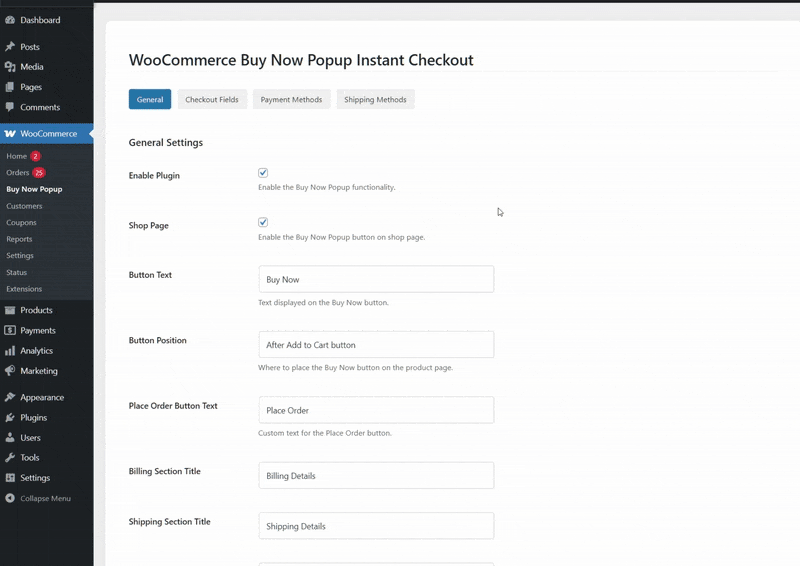This screenshot has width=800, height=566.
Task: Toggle the Shop Page checkbox
Action: point(263,222)
